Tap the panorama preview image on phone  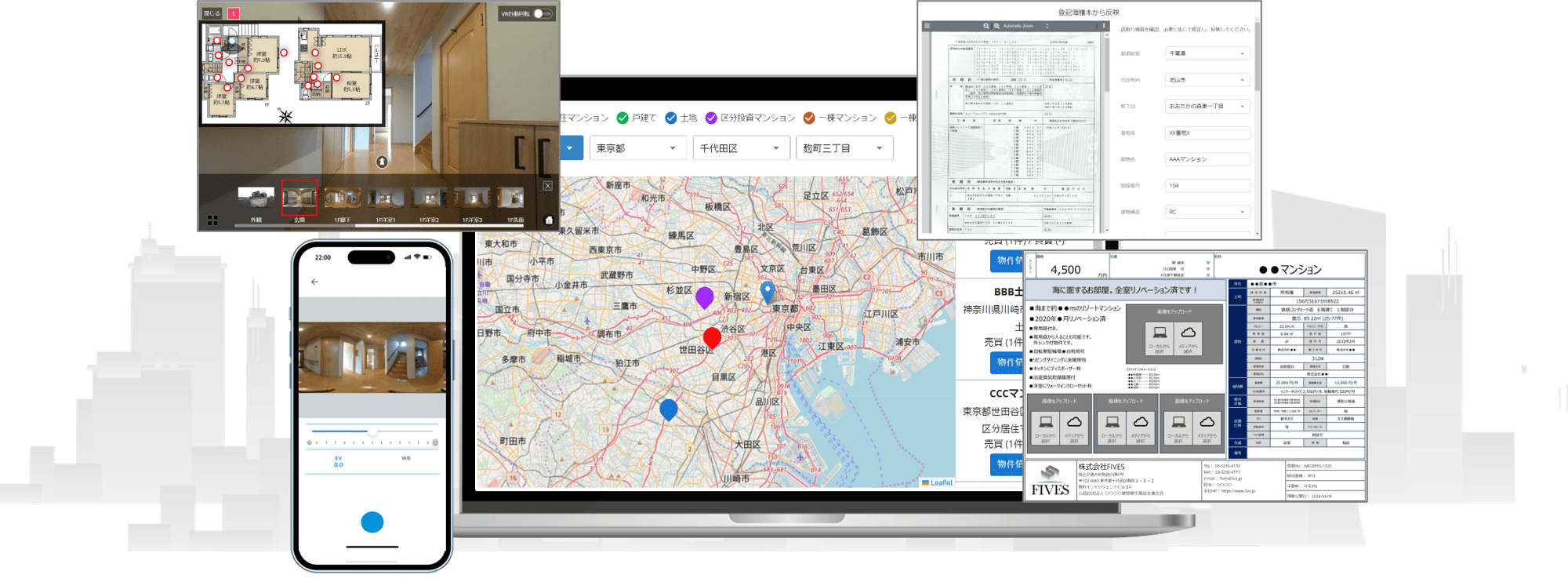click(372, 357)
